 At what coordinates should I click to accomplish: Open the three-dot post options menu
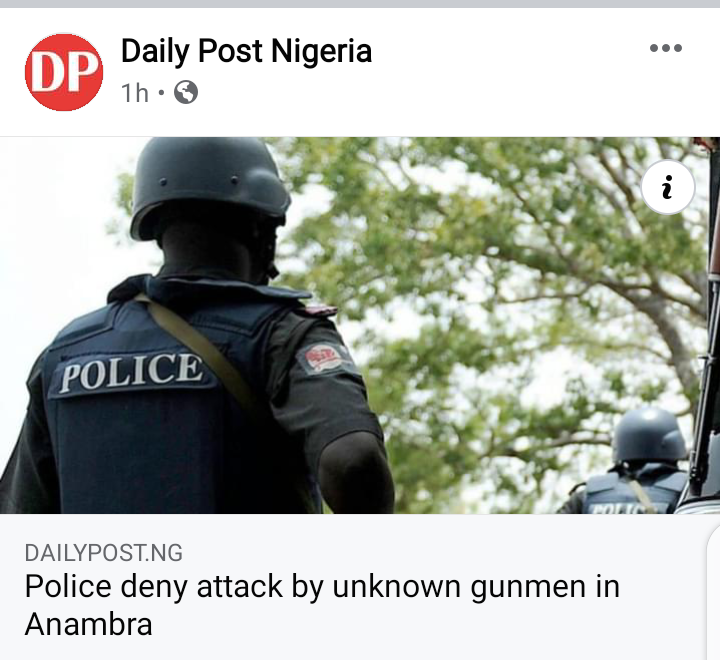[x=666, y=48]
